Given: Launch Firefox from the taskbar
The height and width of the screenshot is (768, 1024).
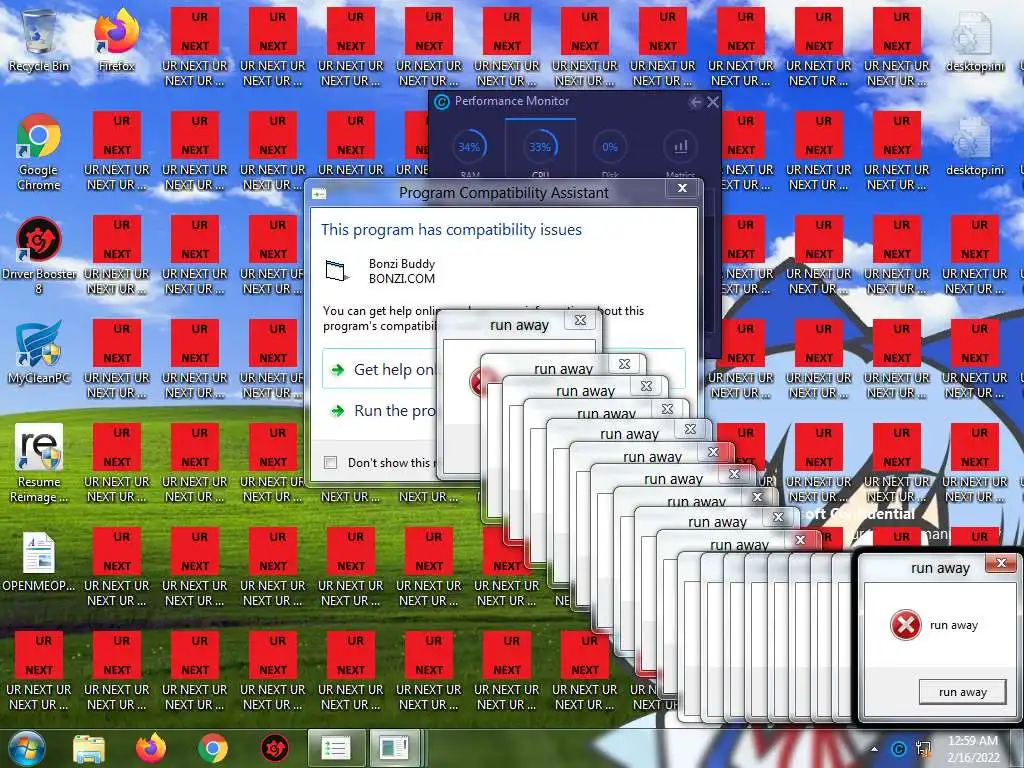Looking at the screenshot, I should (x=151, y=748).
